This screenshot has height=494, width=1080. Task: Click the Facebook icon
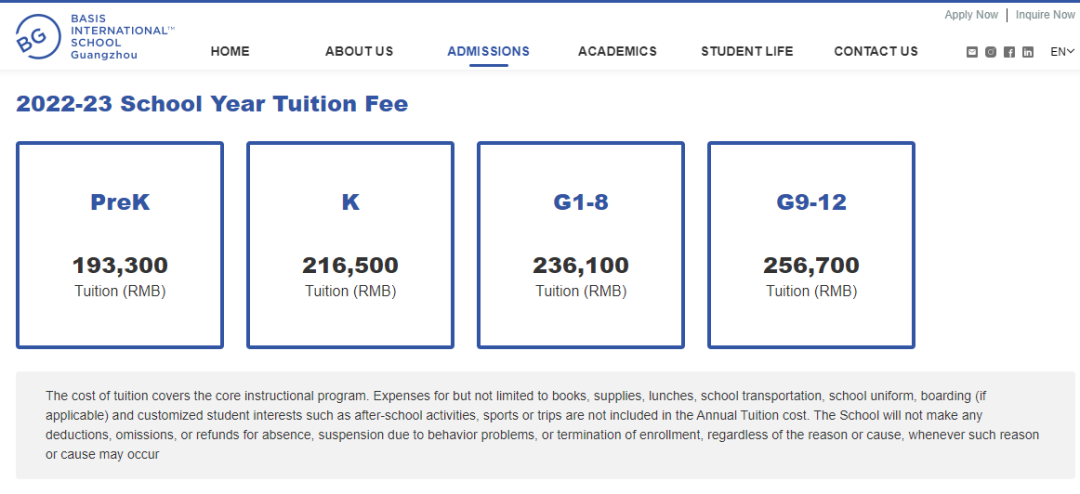(x=1009, y=52)
